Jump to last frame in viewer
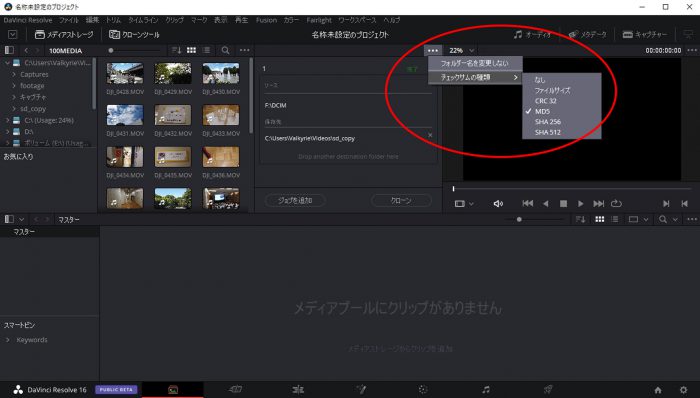 [598, 203]
